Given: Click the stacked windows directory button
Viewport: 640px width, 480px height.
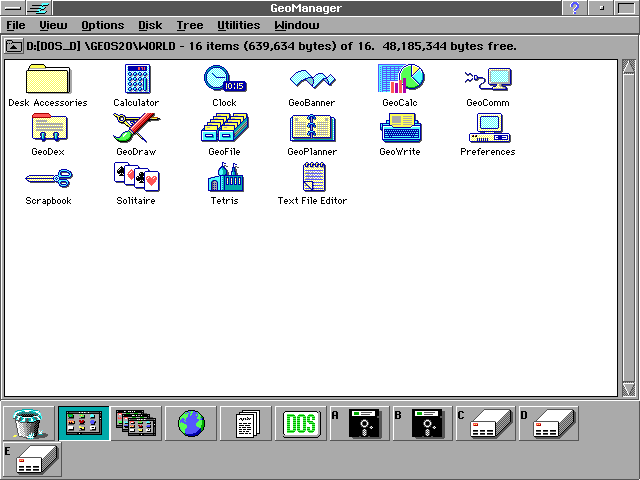Looking at the screenshot, I should tap(136, 423).
